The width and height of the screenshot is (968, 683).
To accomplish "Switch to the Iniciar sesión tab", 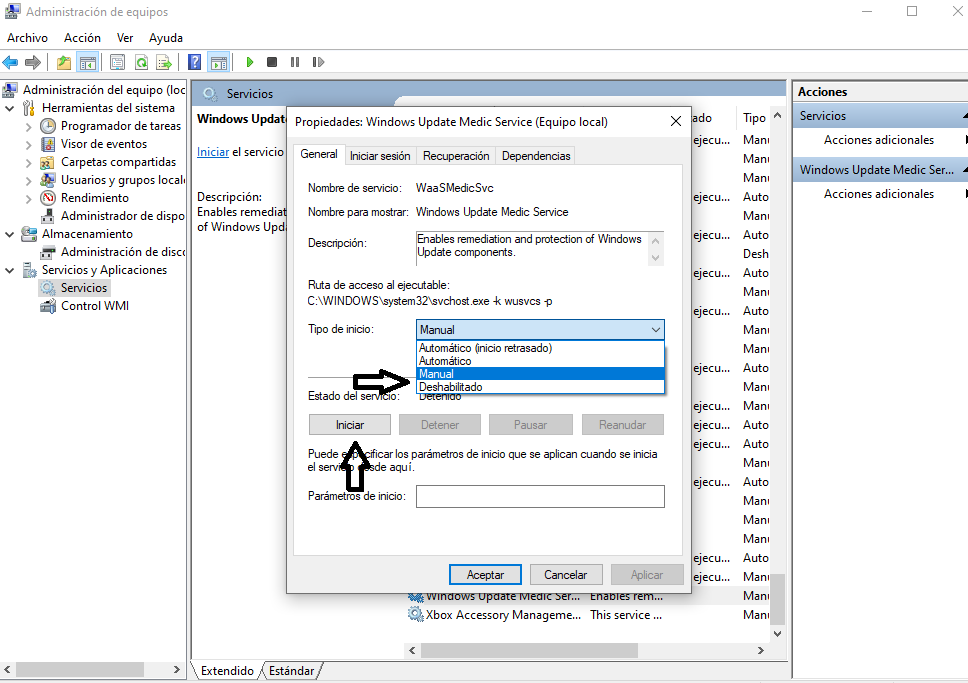I will pos(380,156).
